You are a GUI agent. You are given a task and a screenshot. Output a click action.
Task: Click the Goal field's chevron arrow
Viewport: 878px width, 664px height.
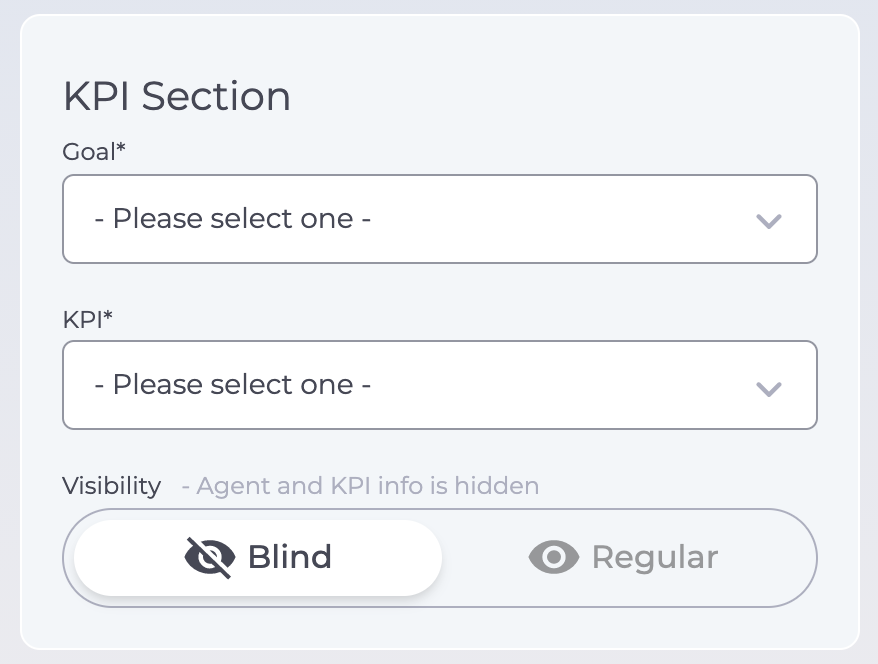pos(768,221)
